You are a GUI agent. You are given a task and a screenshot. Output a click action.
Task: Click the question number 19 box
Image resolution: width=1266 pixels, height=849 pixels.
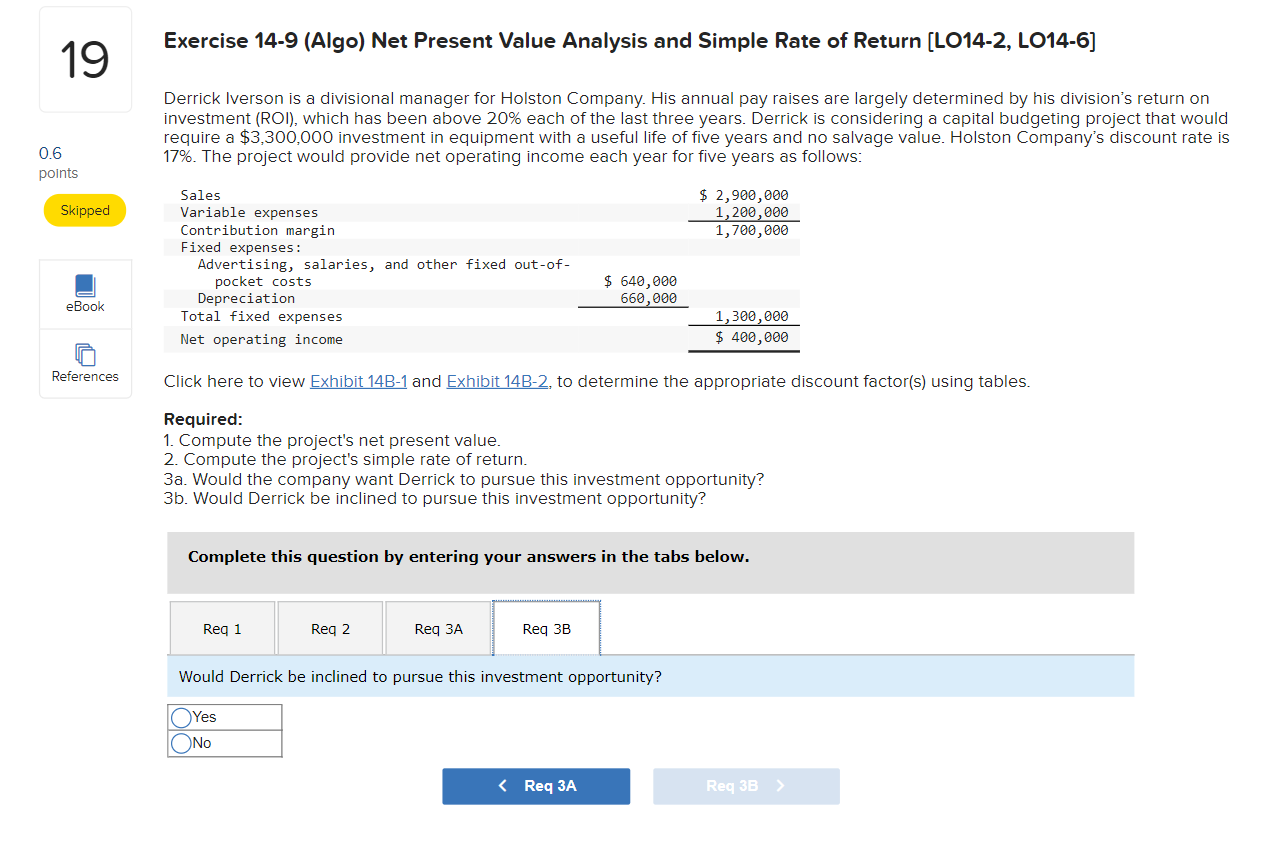pos(85,59)
